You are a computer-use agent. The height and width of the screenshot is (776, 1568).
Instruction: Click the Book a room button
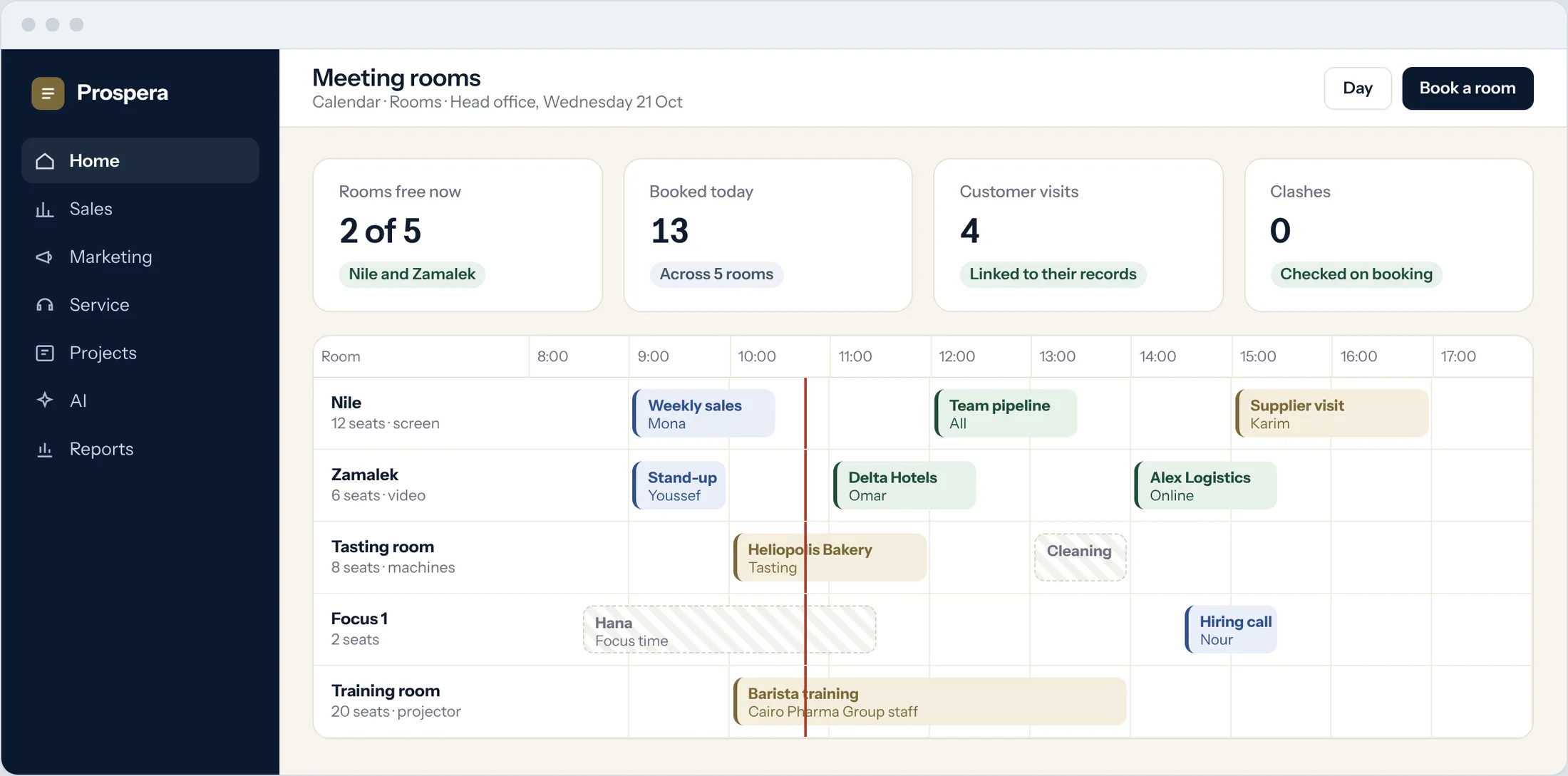point(1468,88)
